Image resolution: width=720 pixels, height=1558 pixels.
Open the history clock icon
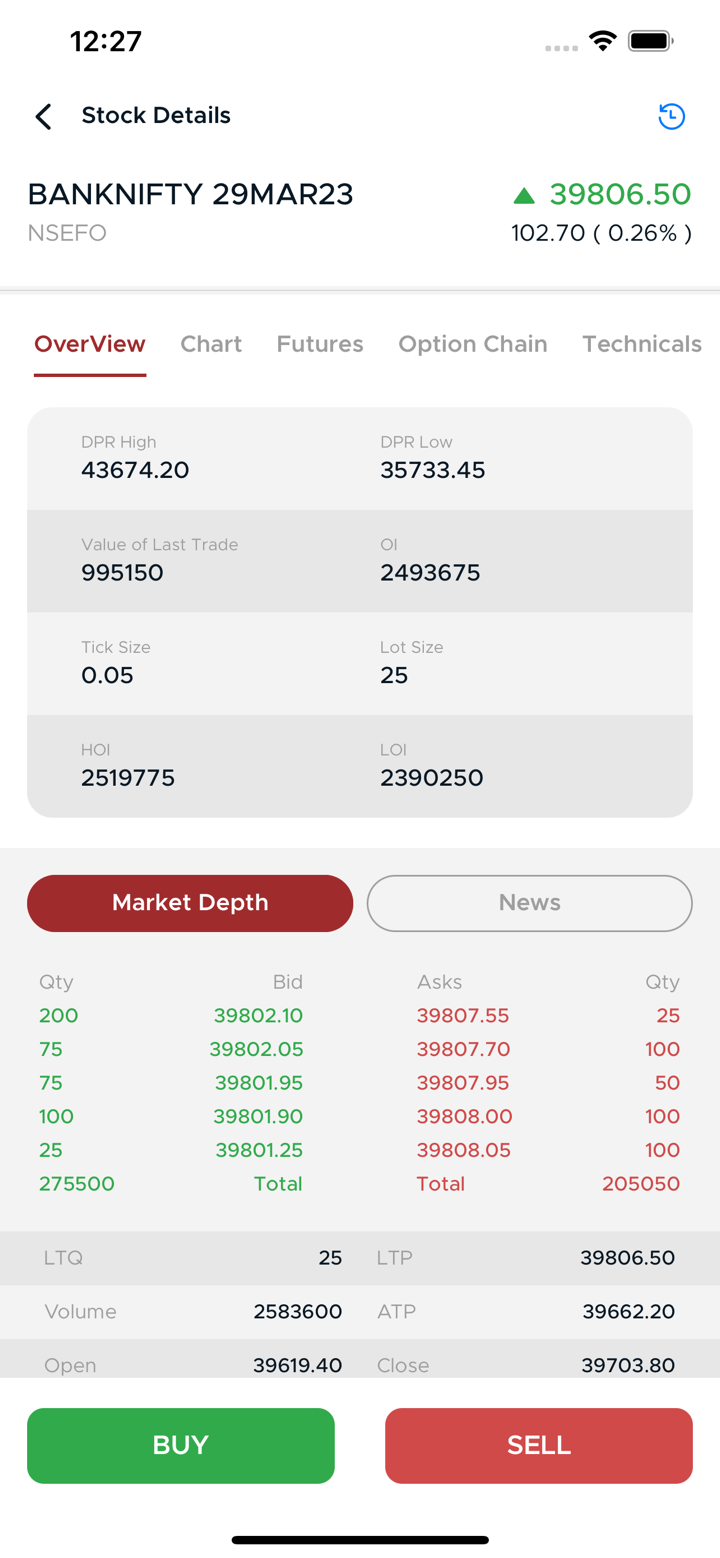[671, 116]
